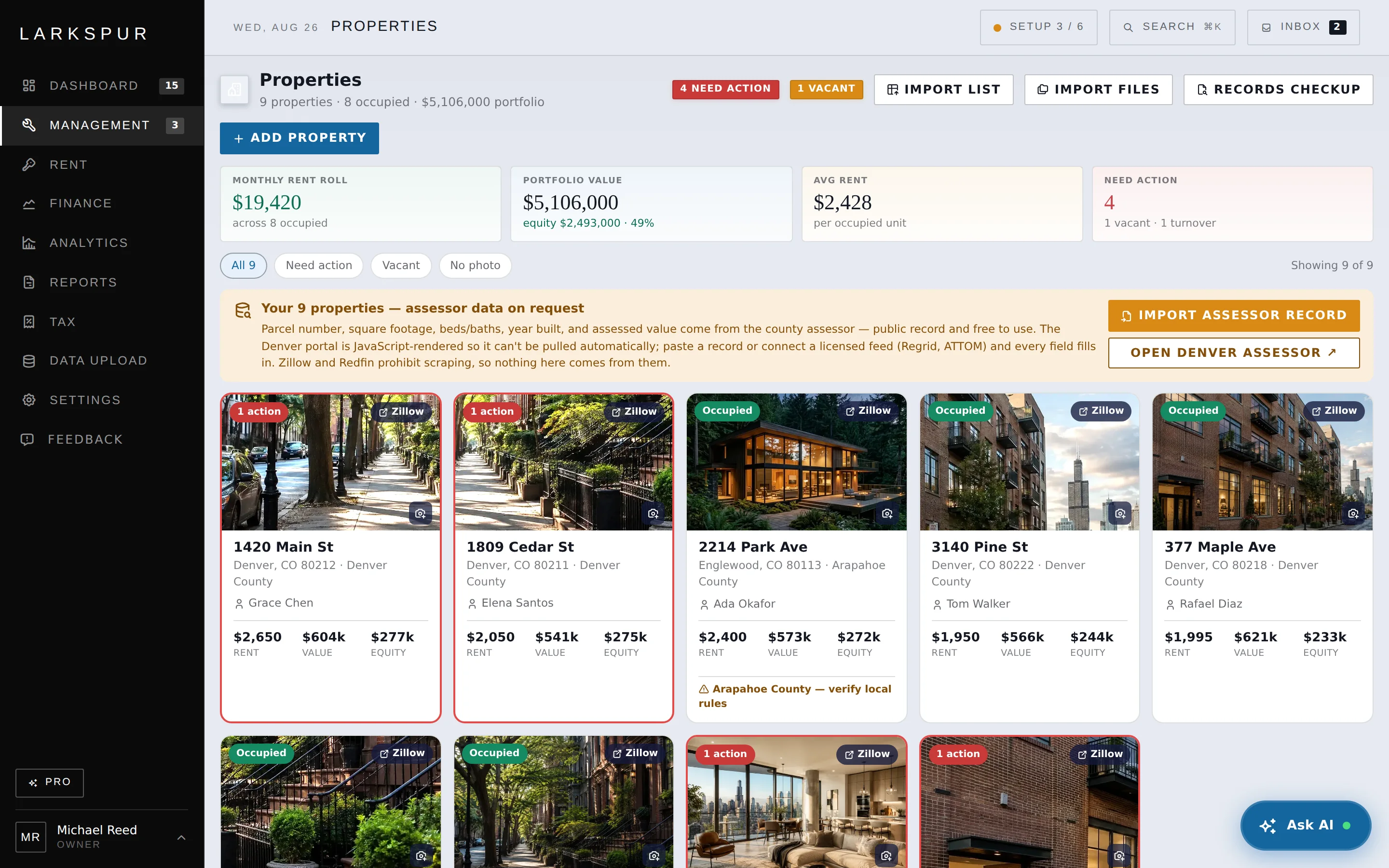This screenshot has width=1389, height=868.
Task: Change photo for 1420 Main St
Action: pyautogui.click(x=420, y=513)
